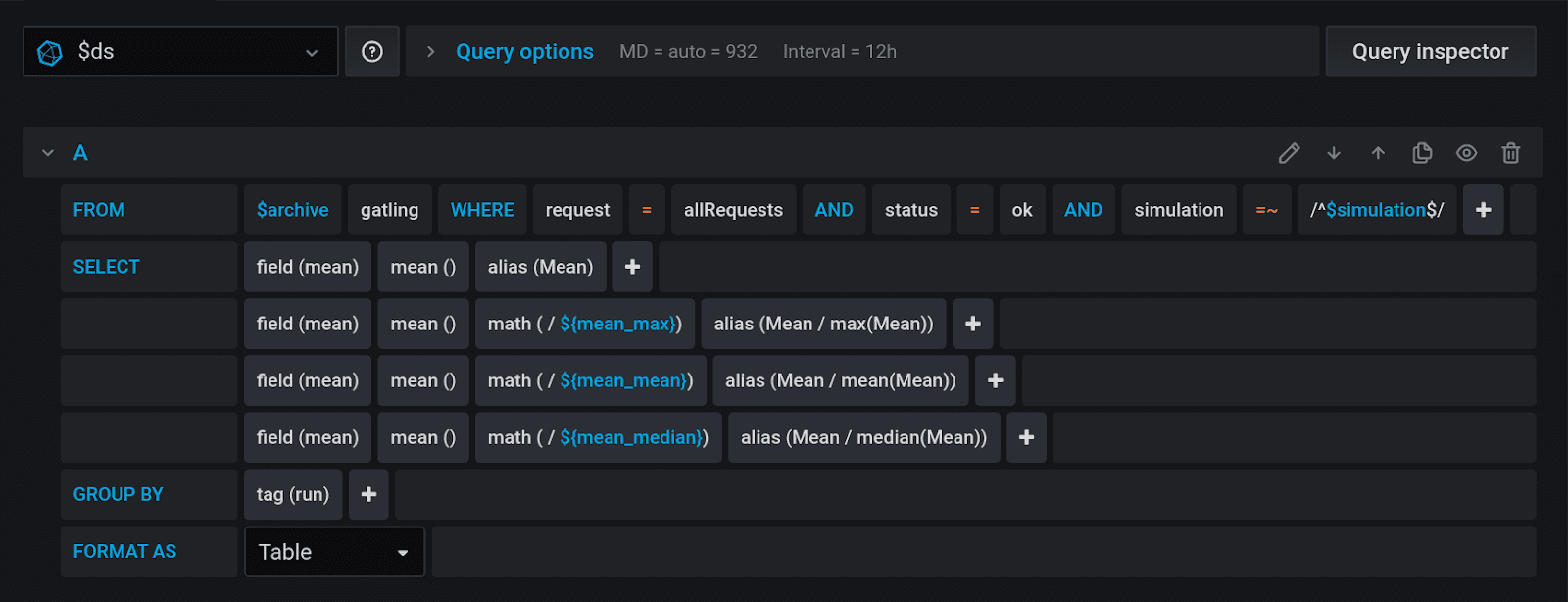Collapse query A with chevron
Image resolution: width=1568 pixels, height=602 pixels.
(x=48, y=153)
